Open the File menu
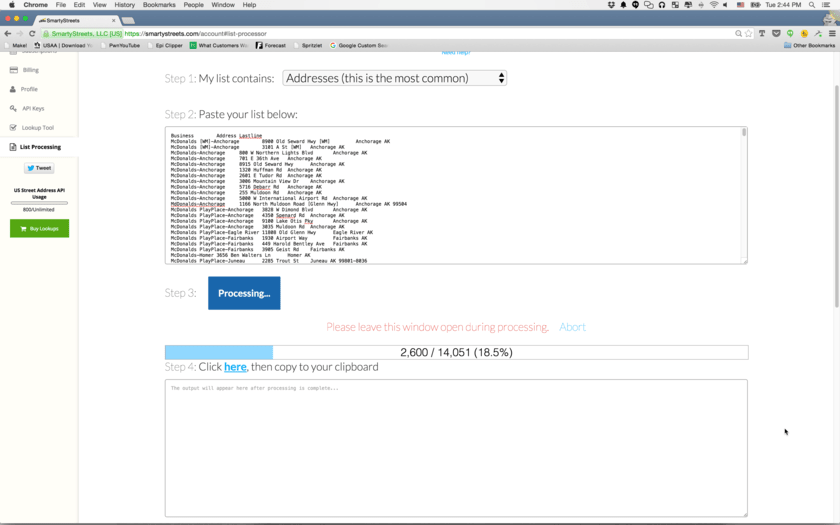The height and width of the screenshot is (525, 840). coord(61,5)
